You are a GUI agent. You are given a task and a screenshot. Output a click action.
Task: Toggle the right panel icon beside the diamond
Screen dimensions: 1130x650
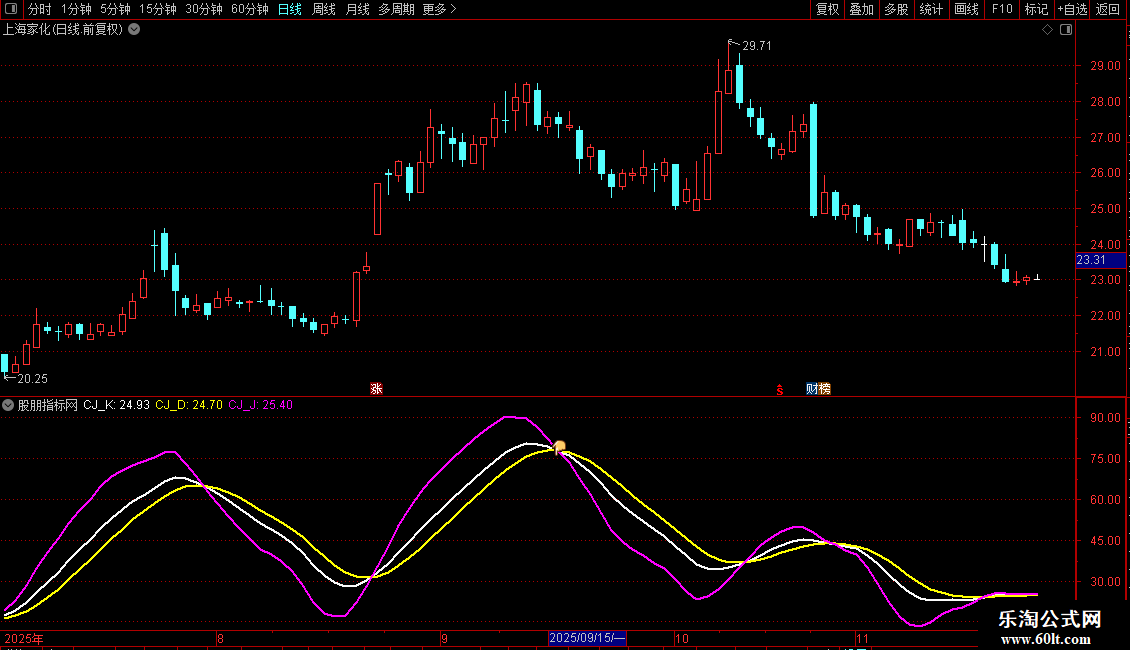1066,30
